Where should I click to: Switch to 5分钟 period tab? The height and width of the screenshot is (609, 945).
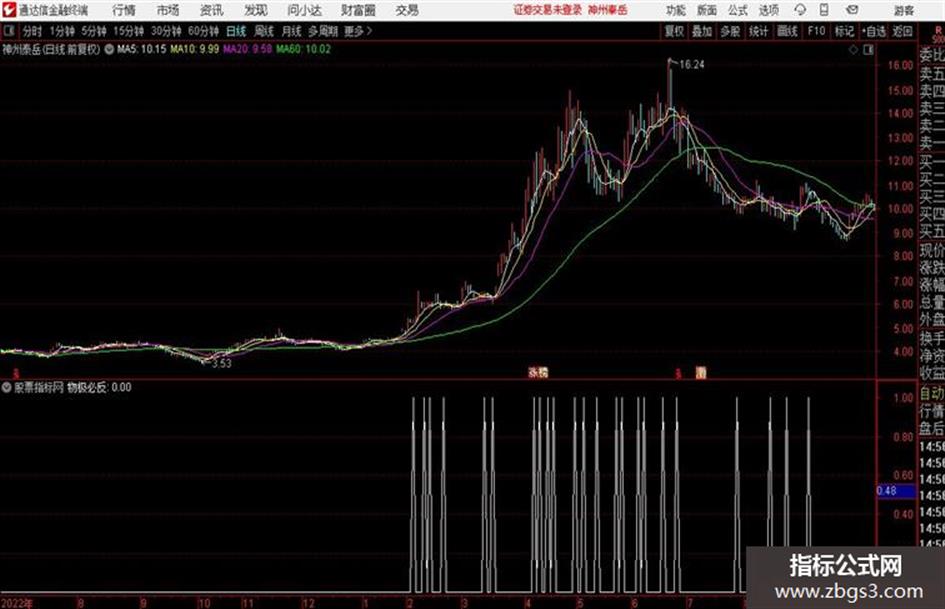93,31
